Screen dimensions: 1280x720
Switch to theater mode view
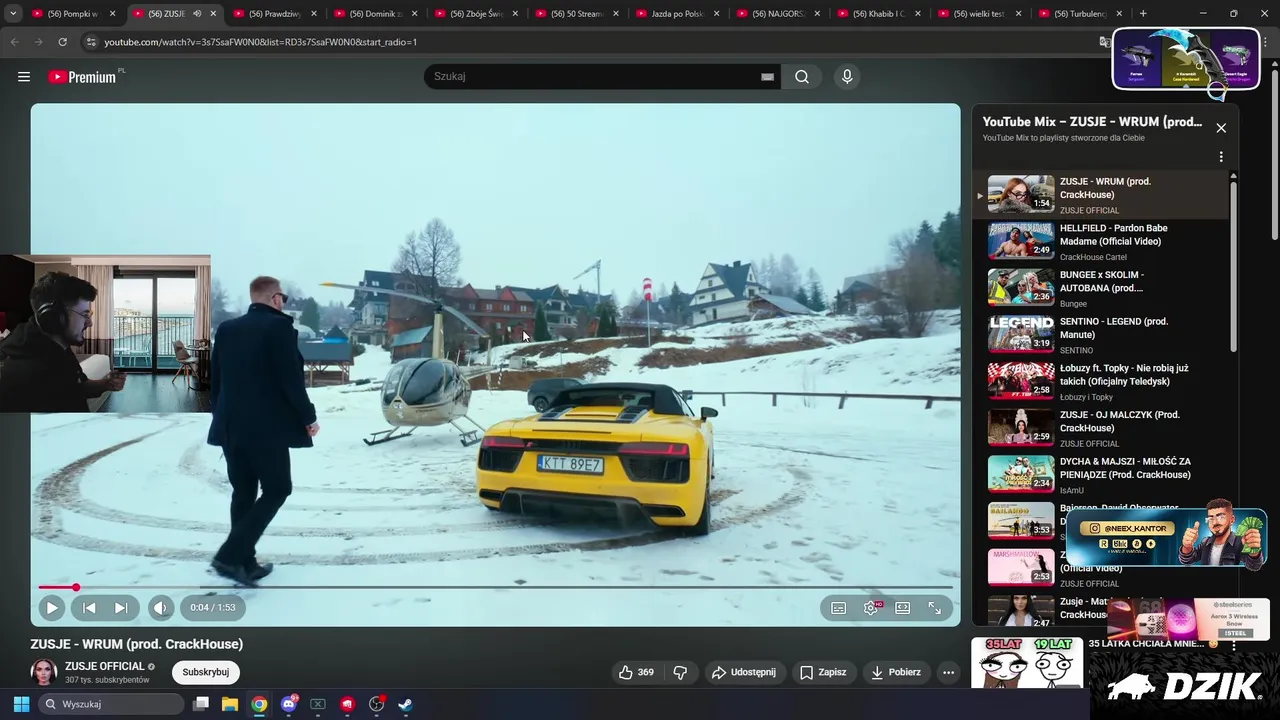[903, 608]
